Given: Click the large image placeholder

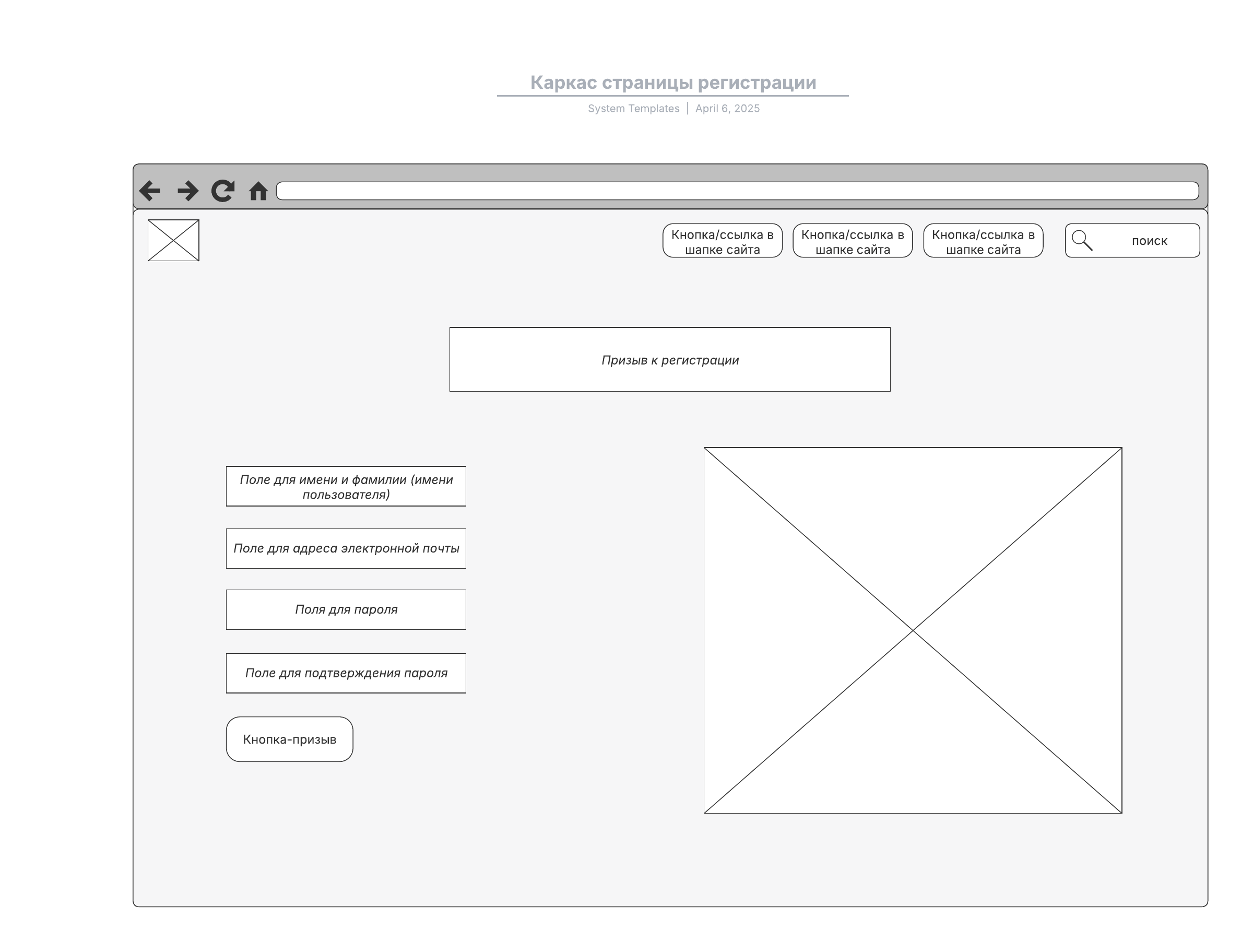Looking at the screenshot, I should [913, 630].
